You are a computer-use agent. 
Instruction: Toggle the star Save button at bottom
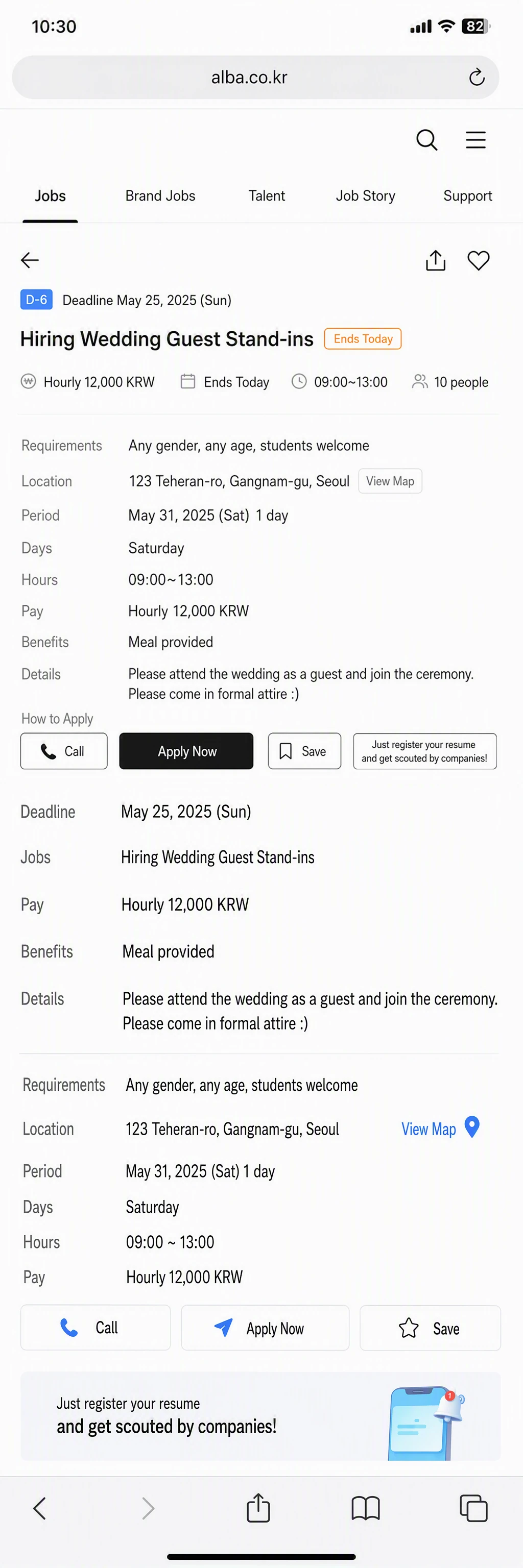point(430,1328)
